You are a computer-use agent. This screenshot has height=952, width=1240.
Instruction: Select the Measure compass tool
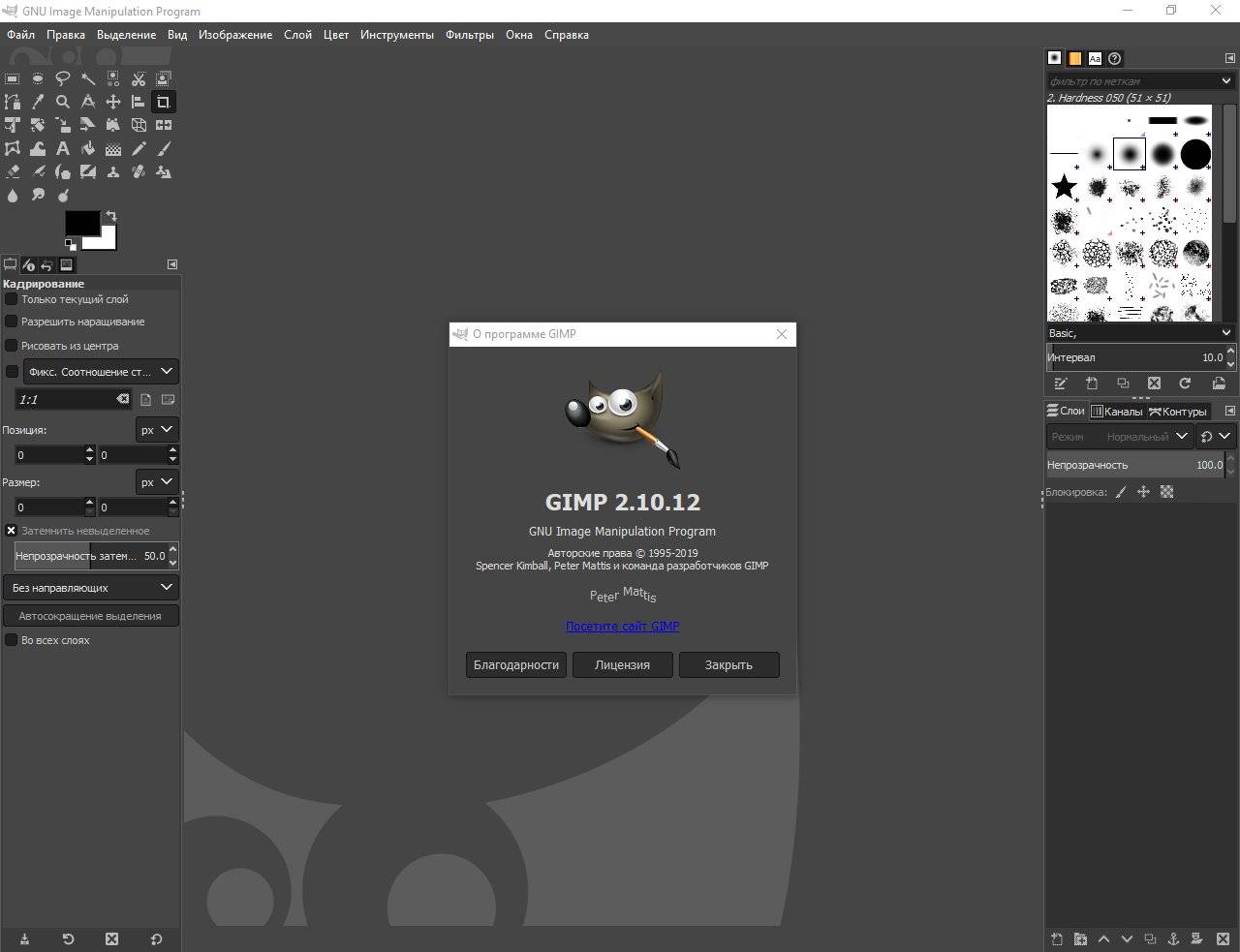pos(88,102)
